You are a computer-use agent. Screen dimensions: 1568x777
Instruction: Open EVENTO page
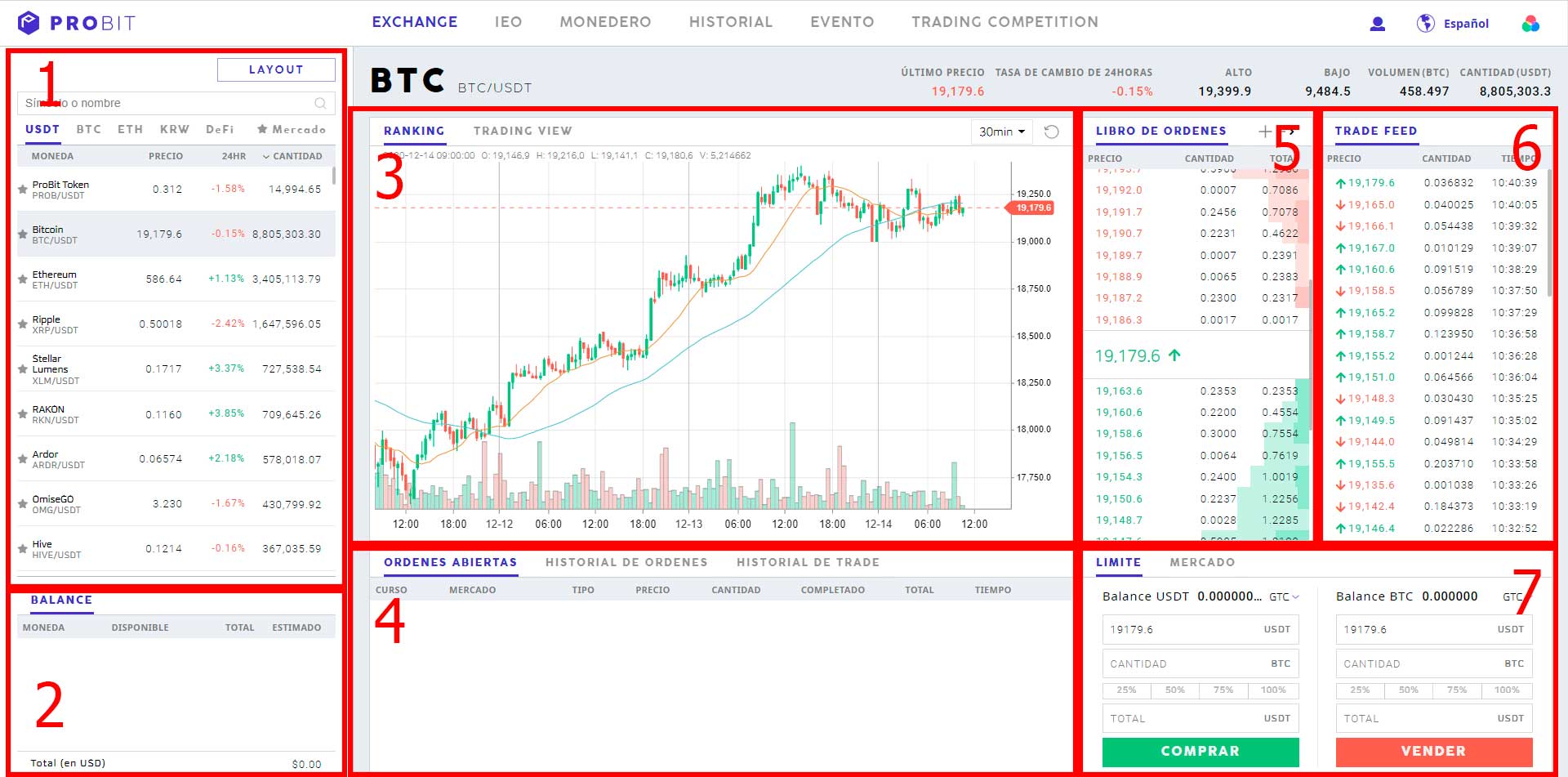842,22
